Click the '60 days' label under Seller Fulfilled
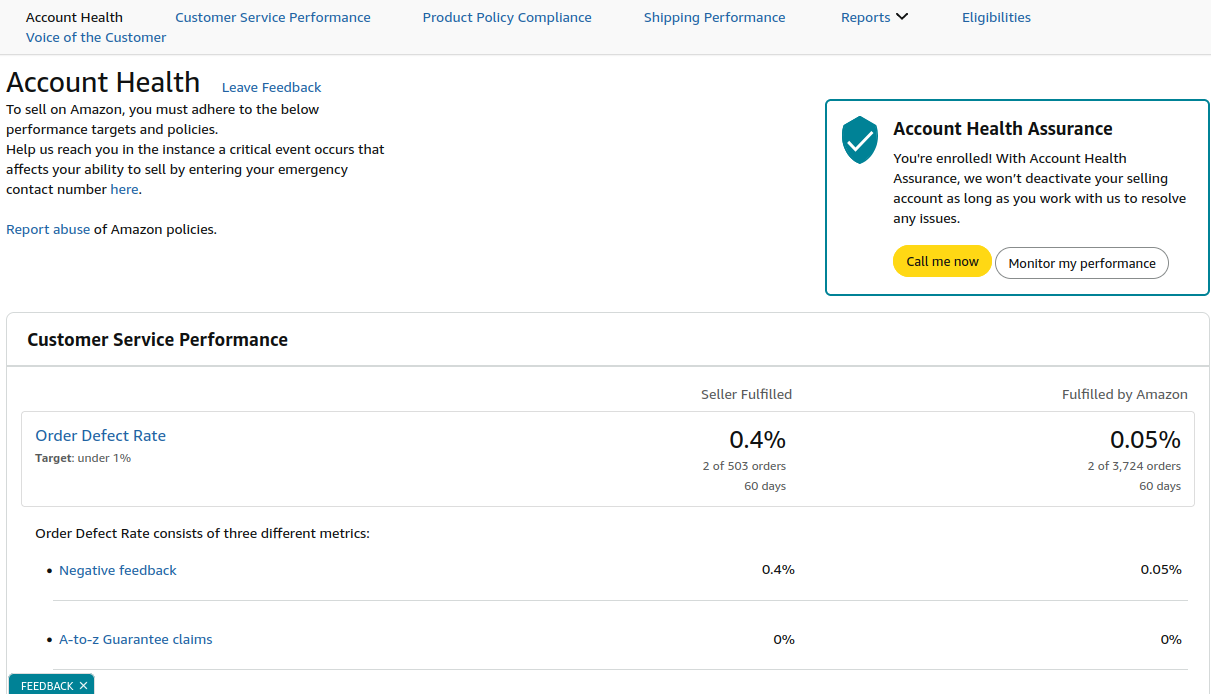 coord(765,486)
